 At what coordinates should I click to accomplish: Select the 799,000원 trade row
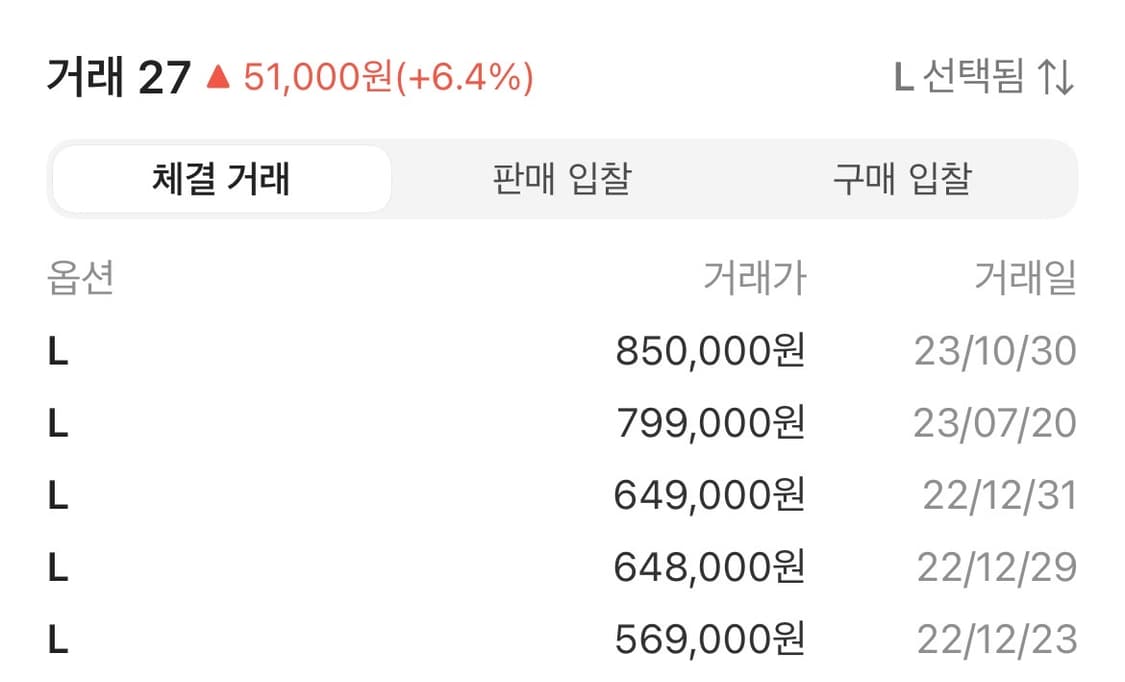pyautogui.click(x=560, y=423)
